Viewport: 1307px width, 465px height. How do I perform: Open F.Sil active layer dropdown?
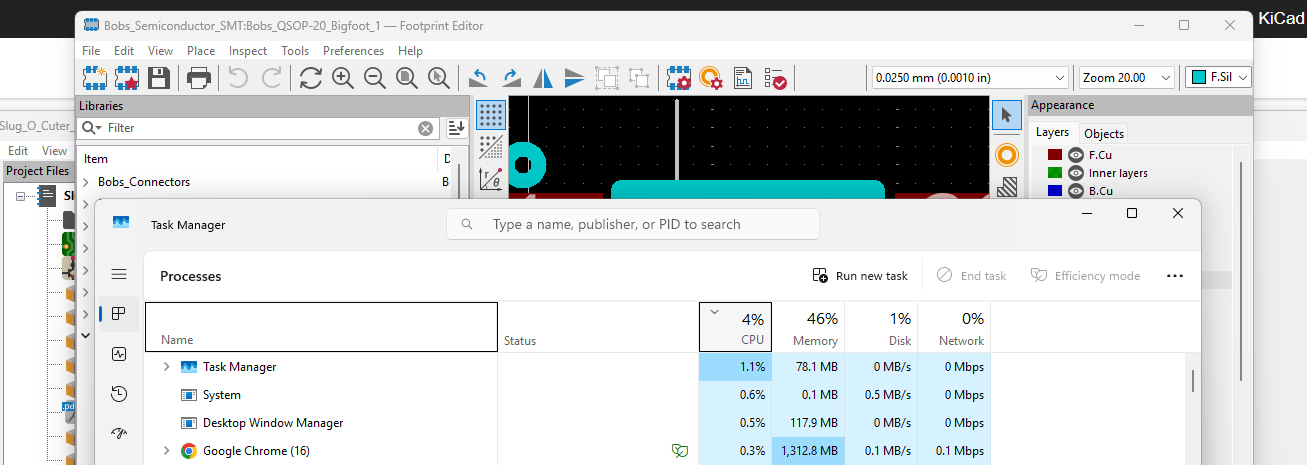pyautogui.click(x=1218, y=78)
